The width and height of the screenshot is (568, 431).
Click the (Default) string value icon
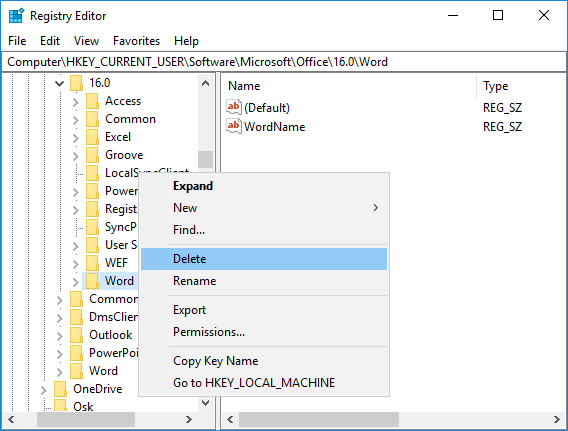coord(234,107)
